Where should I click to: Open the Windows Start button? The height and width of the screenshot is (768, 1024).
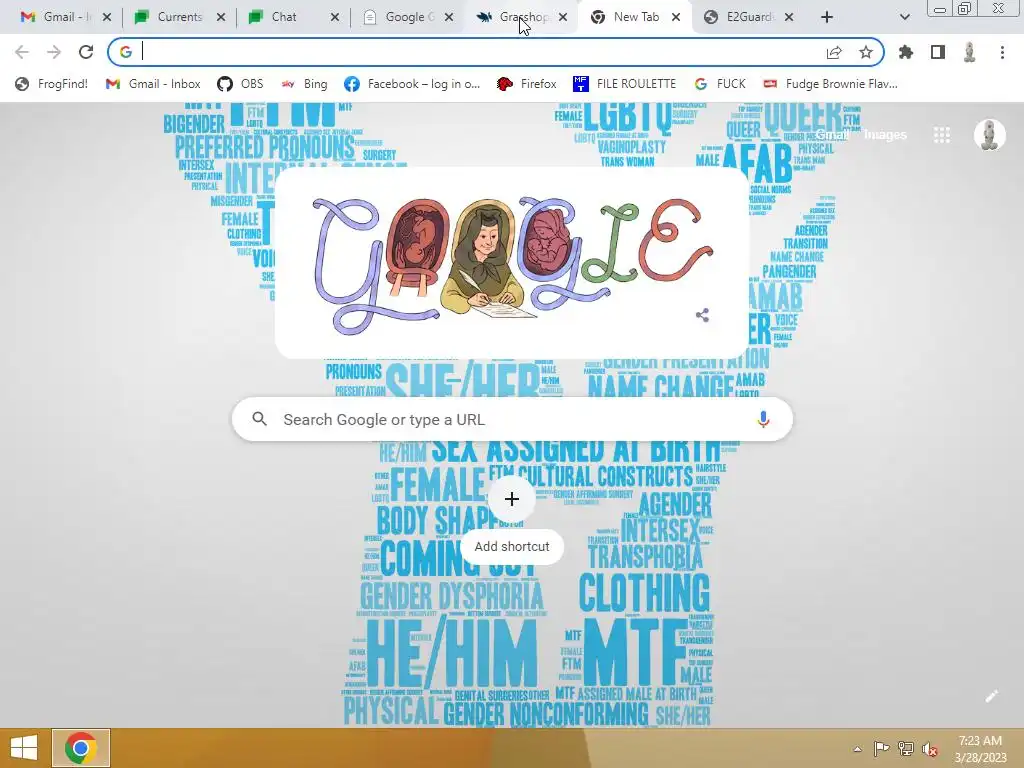pos(24,748)
